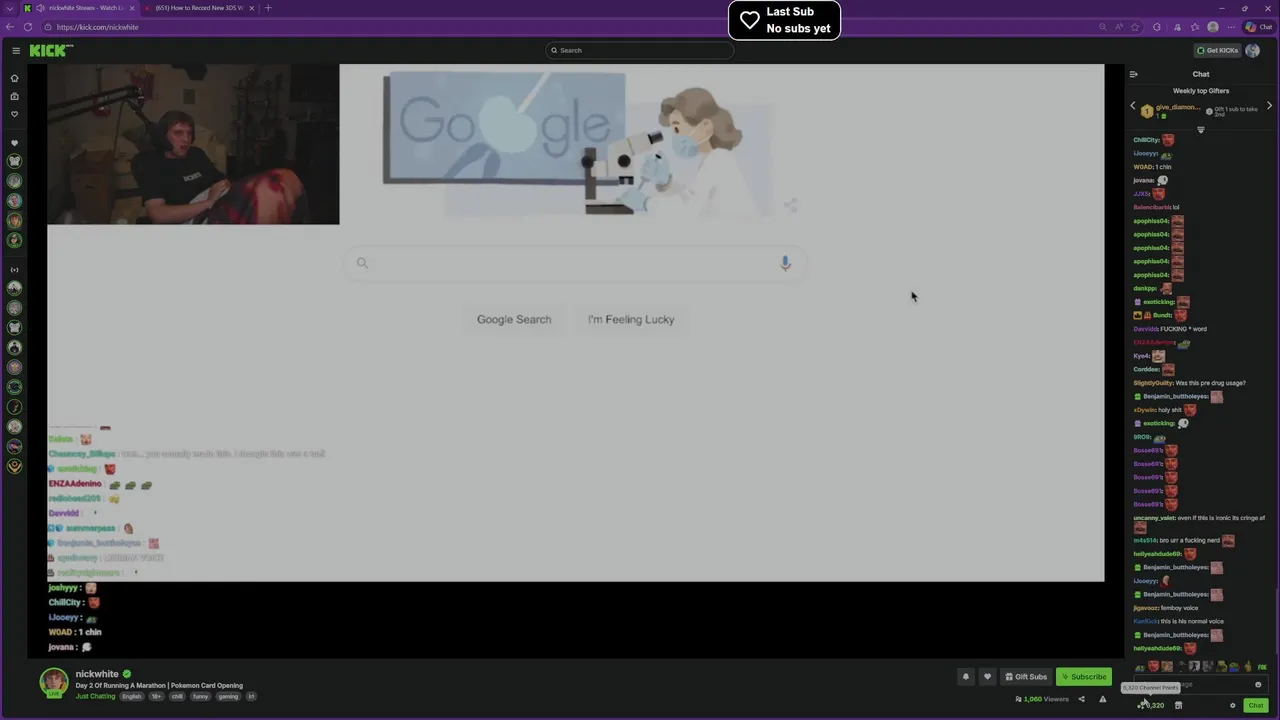This screenshot has width=1280, height=720.
Task: Open the channel points shop icon
Action: pyautogui.click(x=1178, y=705)
